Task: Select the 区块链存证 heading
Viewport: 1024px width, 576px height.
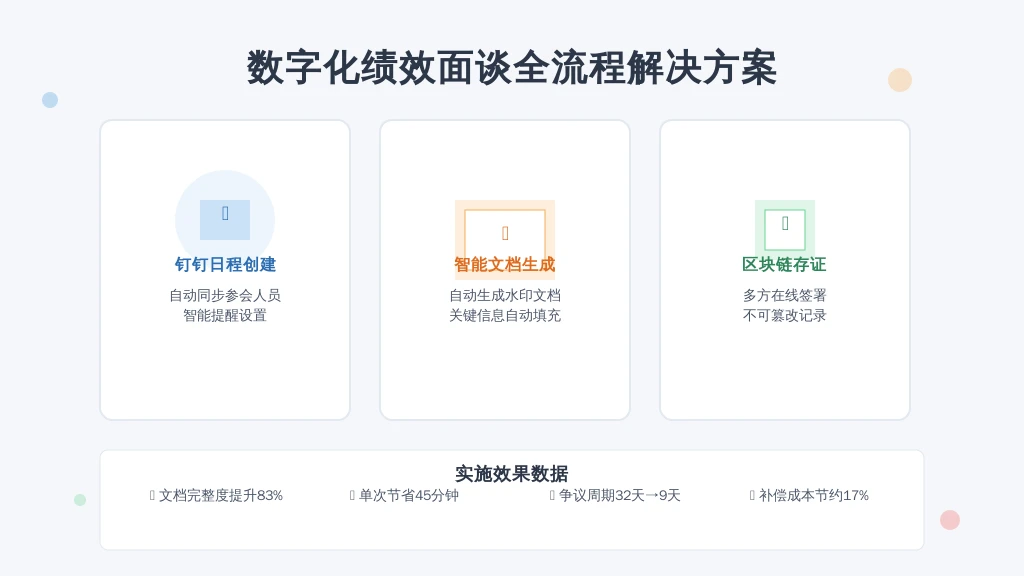Action: coord(784,264)
